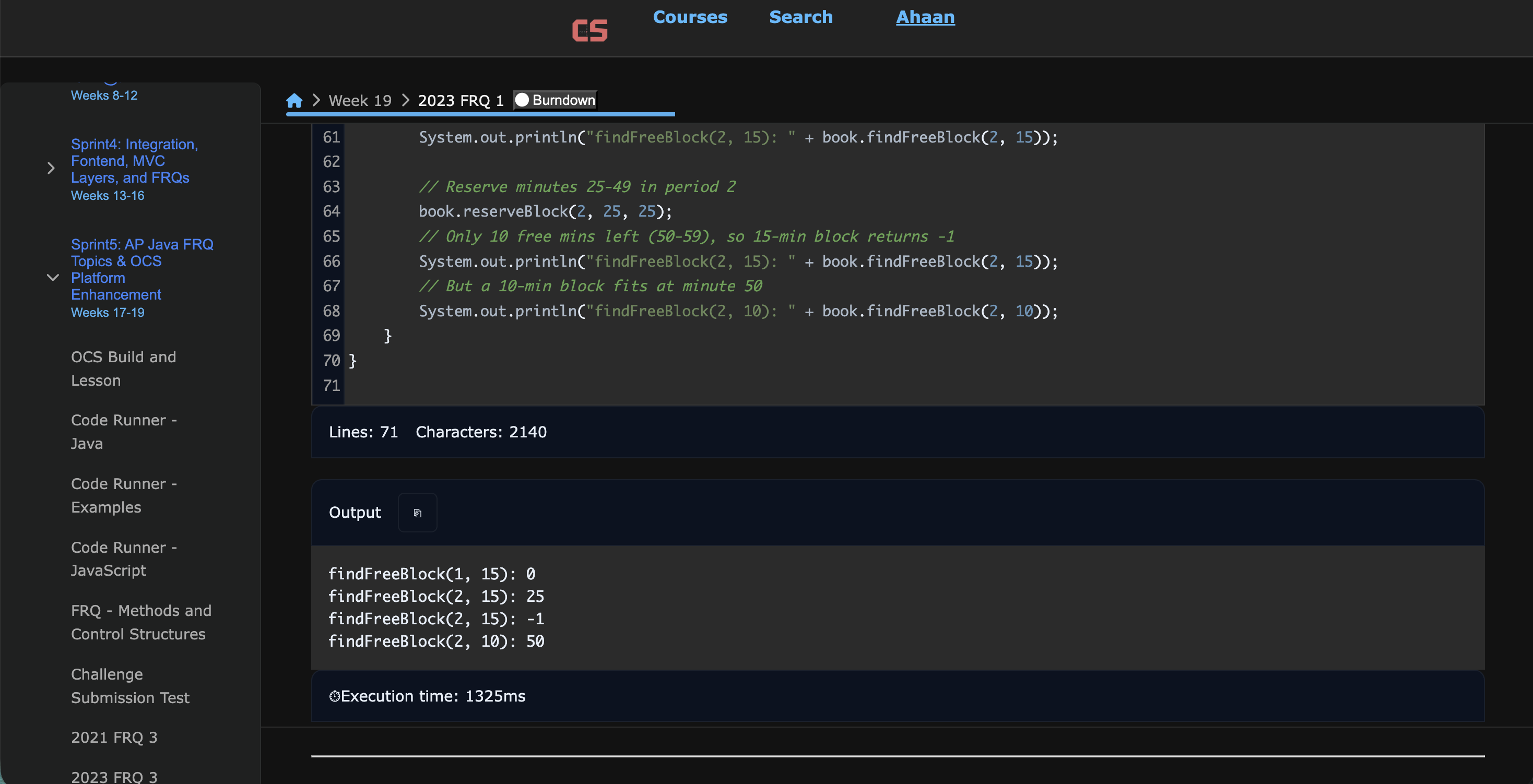Viewport: 1533px width, 784px height.
Task: Go to Code Runner - Java
Action: pyautogui.click(x=123, y=432)
